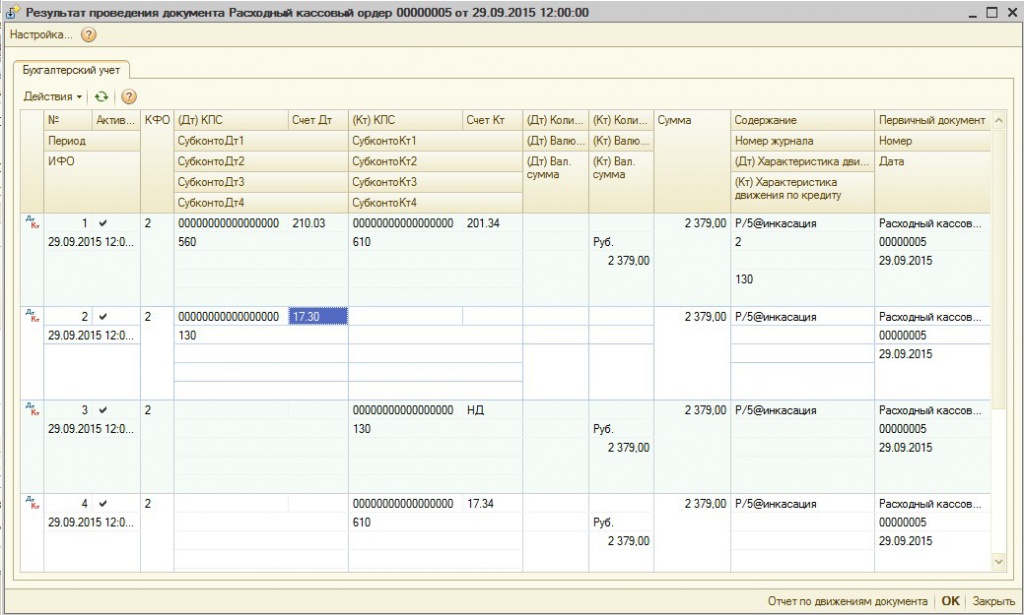Select the highlighted Счет Дт cell 17.30
This screenshot has width=1024, height=615.
pos(318,317)
